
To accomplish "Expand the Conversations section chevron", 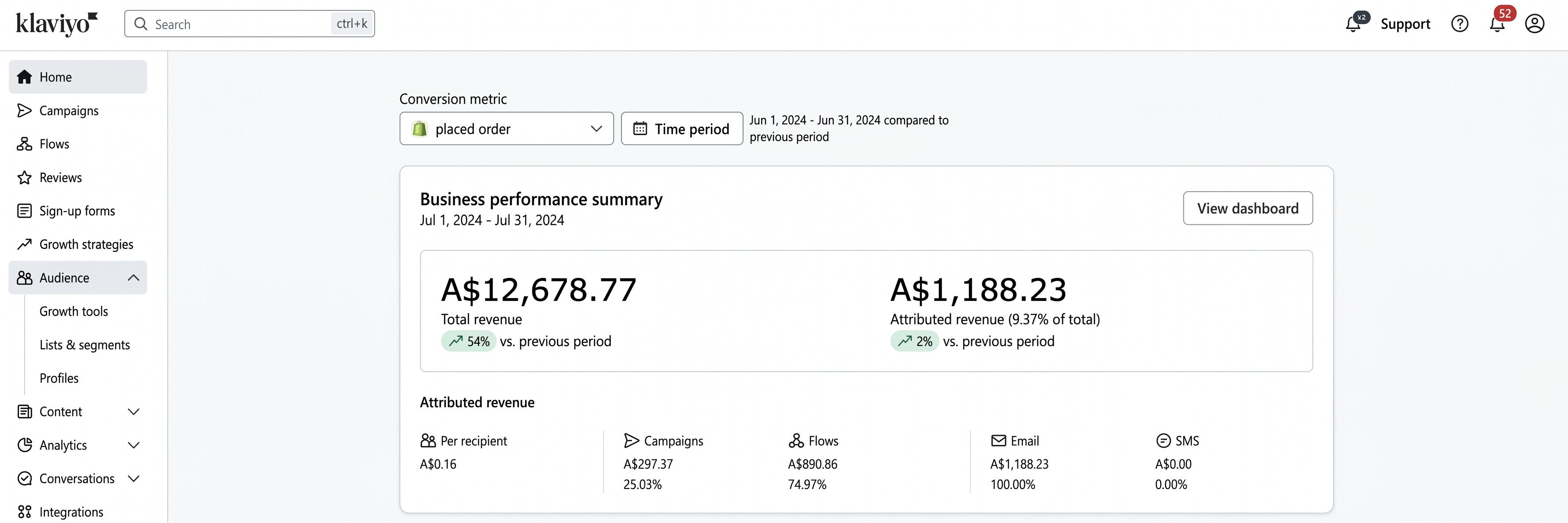I will [x=133, y=478].
